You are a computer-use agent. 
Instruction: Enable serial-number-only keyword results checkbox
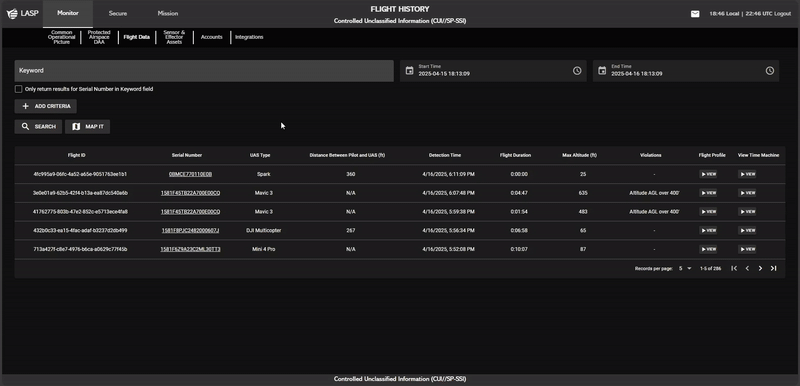coord(19,89)
